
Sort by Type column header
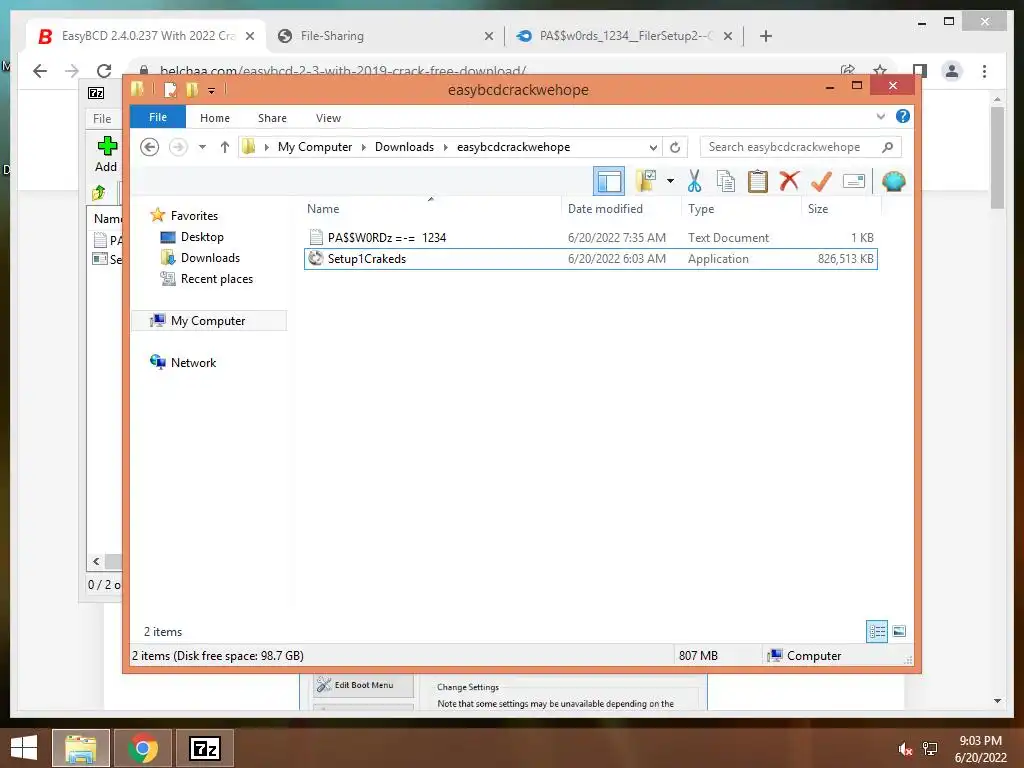click(x=741, y=208)
